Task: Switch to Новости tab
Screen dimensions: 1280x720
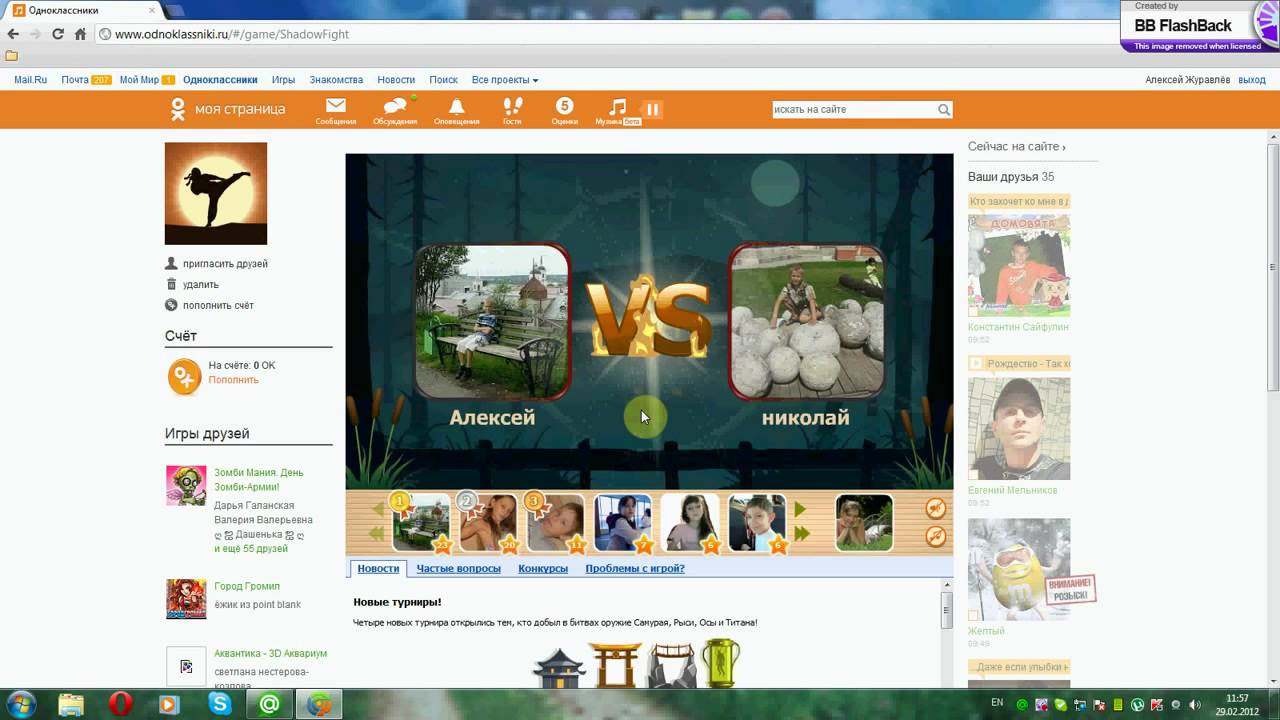Action: (378, 568)
